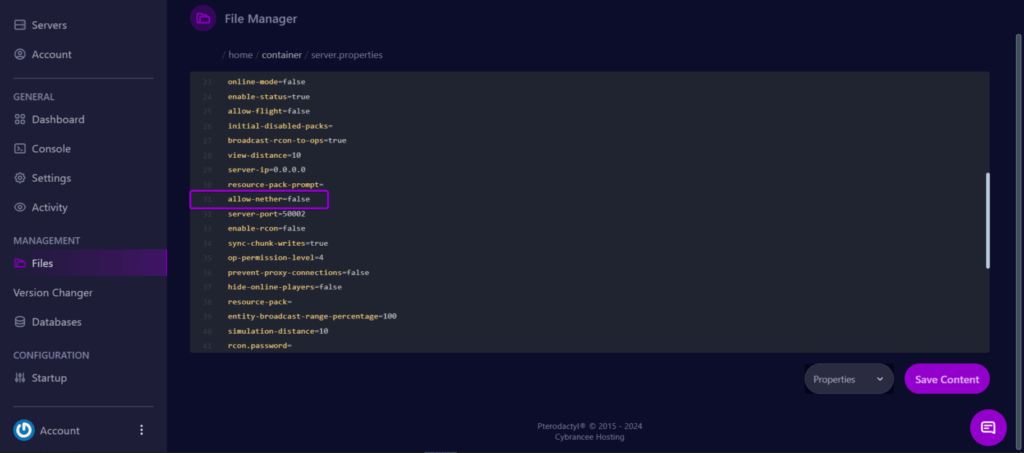This screenshot has width=1024, height=453.
Task: Click the server-port=50002 line
Action: click(266, 213)
